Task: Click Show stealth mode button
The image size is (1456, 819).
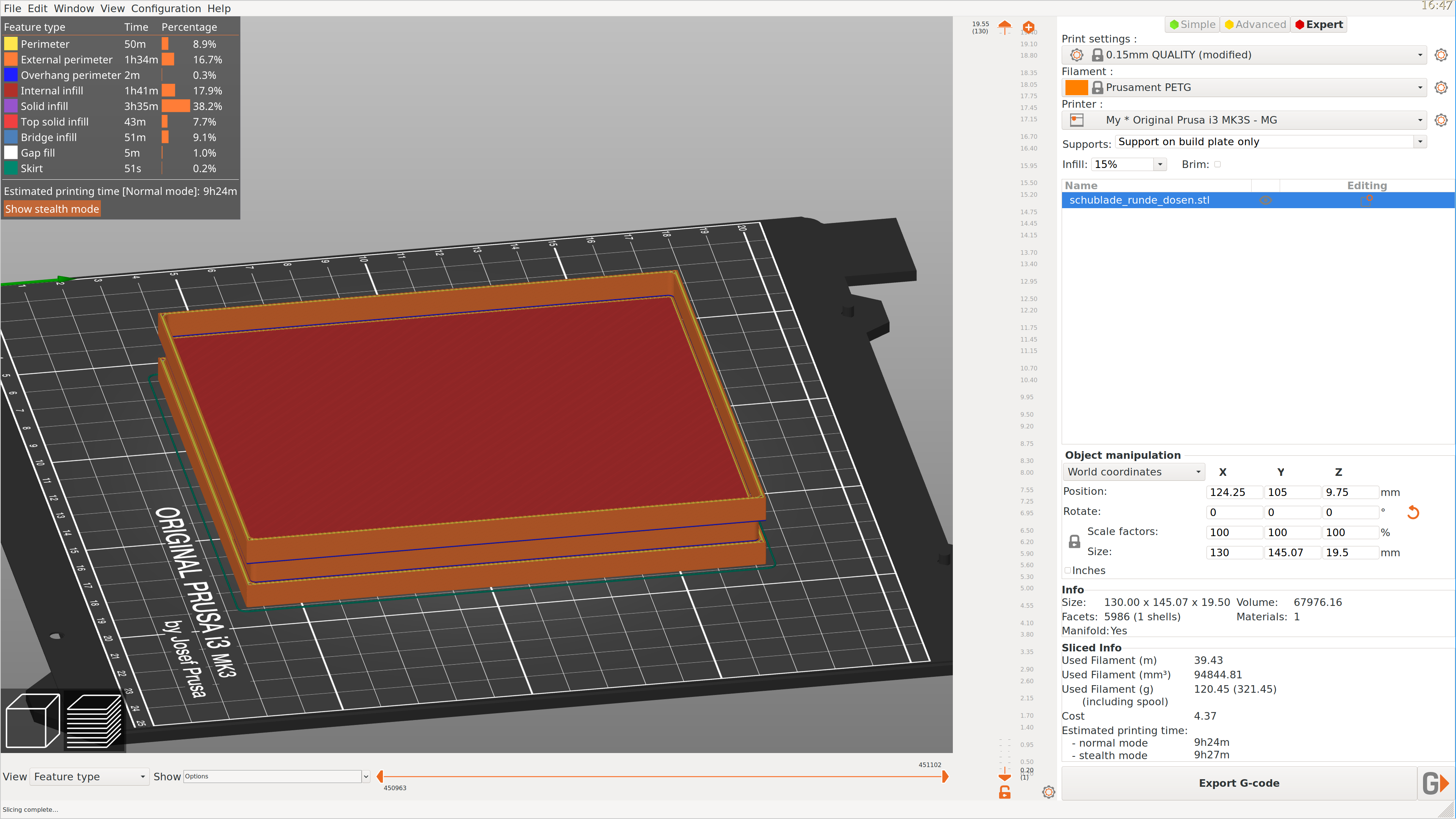Action: point(52,209)
